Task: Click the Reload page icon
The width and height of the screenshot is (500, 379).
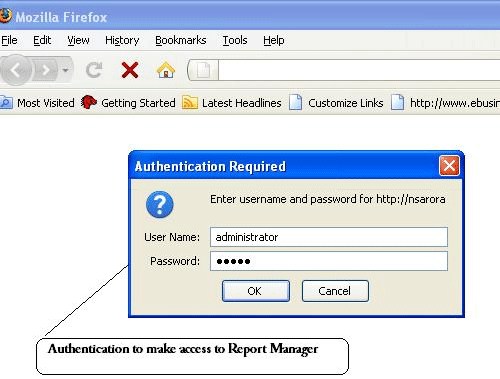Action: pos(94,70)
